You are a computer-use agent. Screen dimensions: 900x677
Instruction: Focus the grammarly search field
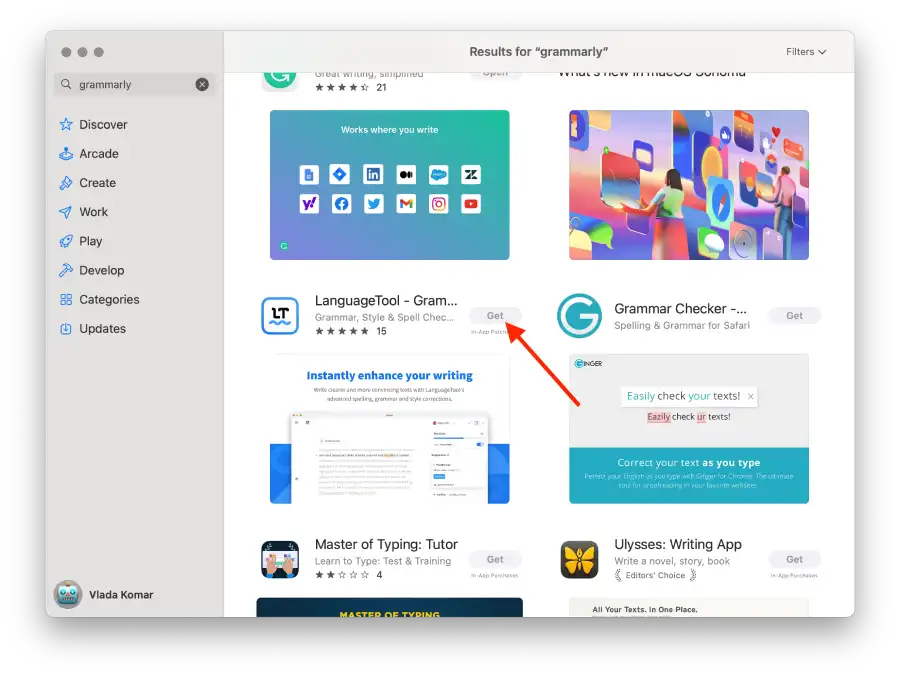click(x=134, y=84)
